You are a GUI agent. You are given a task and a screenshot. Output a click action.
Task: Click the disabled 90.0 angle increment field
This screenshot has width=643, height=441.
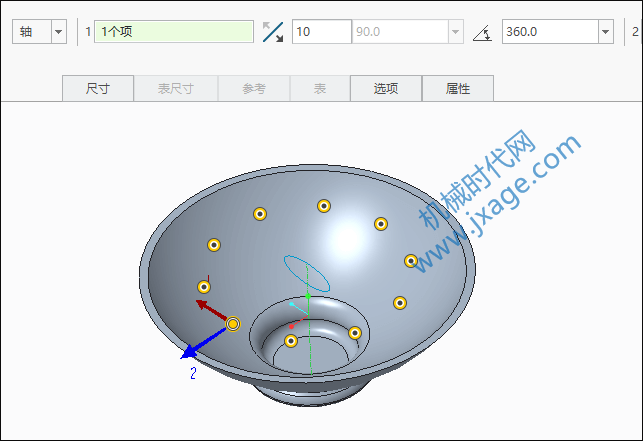399,32
